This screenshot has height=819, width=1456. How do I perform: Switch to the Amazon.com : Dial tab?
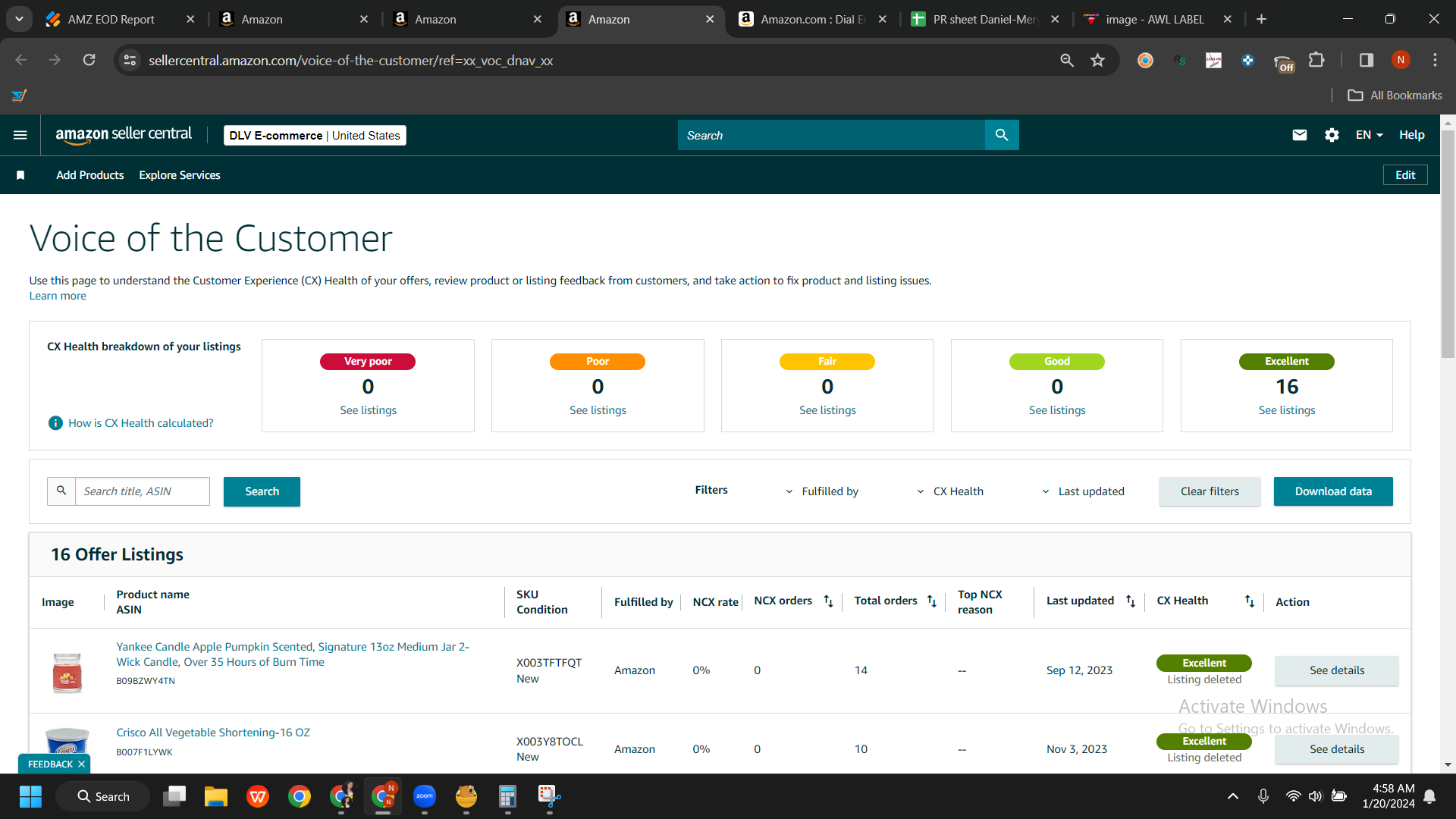pyautogui.click(x=813, y=19)
